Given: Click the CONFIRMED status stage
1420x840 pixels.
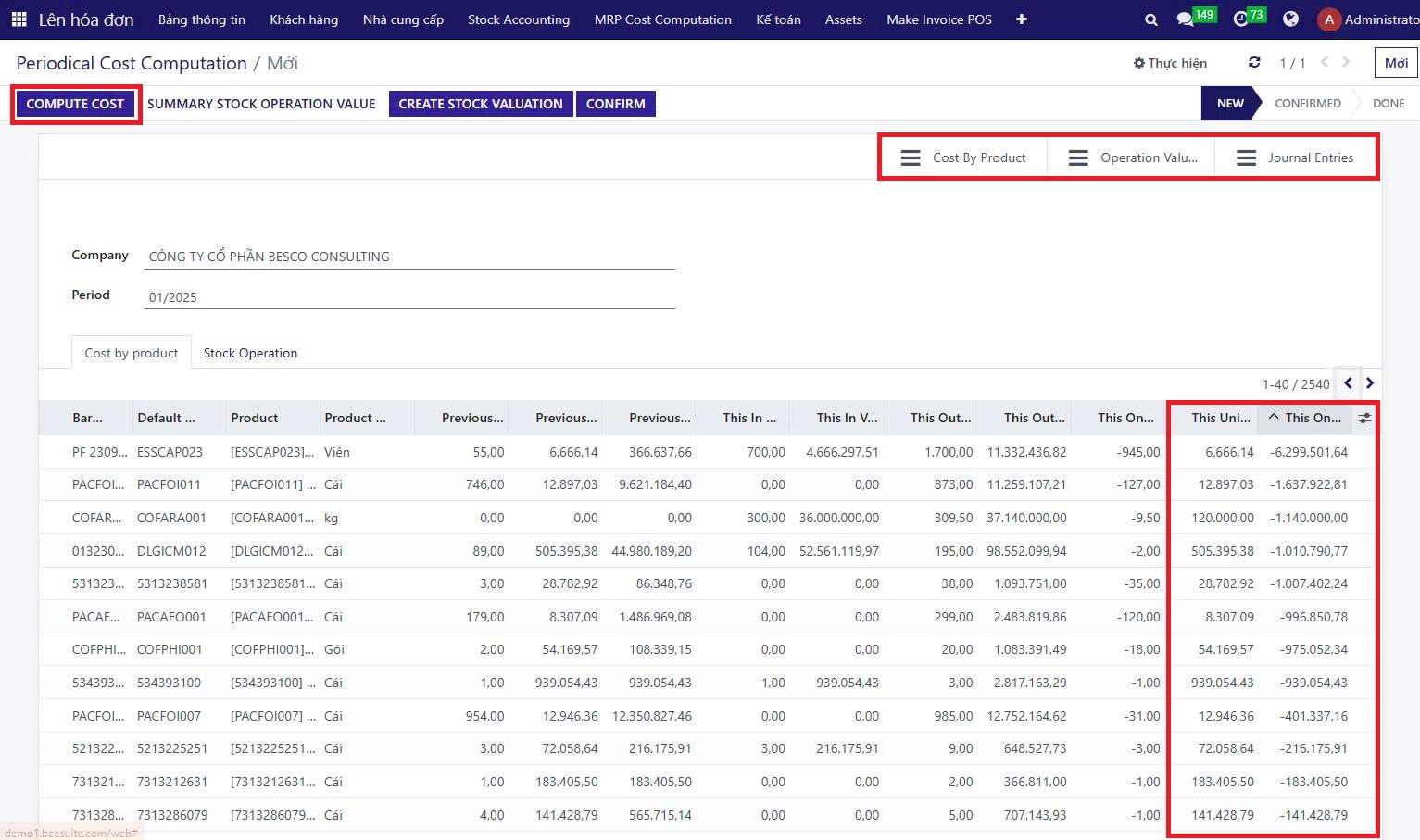Looking at the screenshot, I should pos(1307,104).
